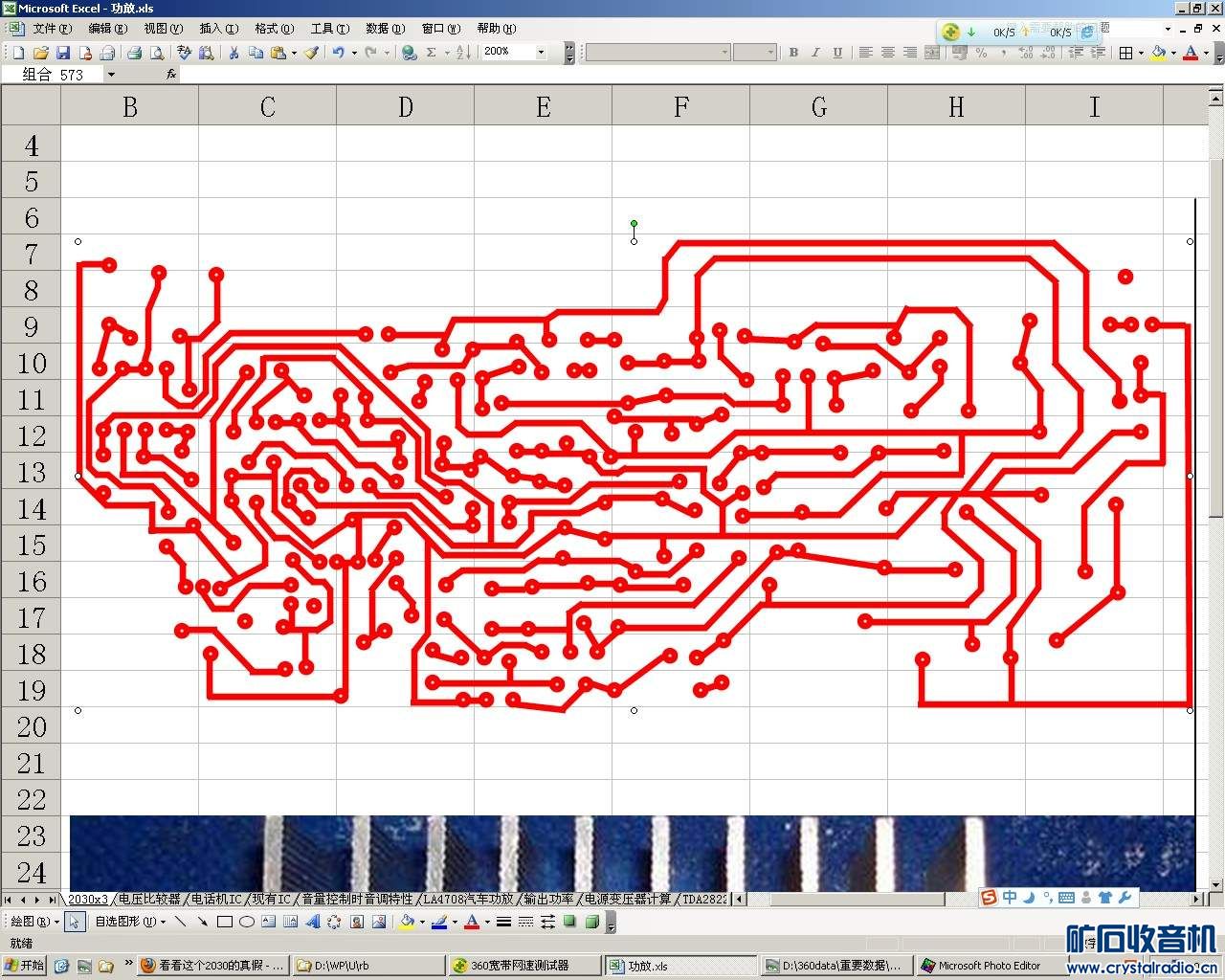Click the formatting toolbar font color A
The image size is (1225, 980).
[1191, 53]
